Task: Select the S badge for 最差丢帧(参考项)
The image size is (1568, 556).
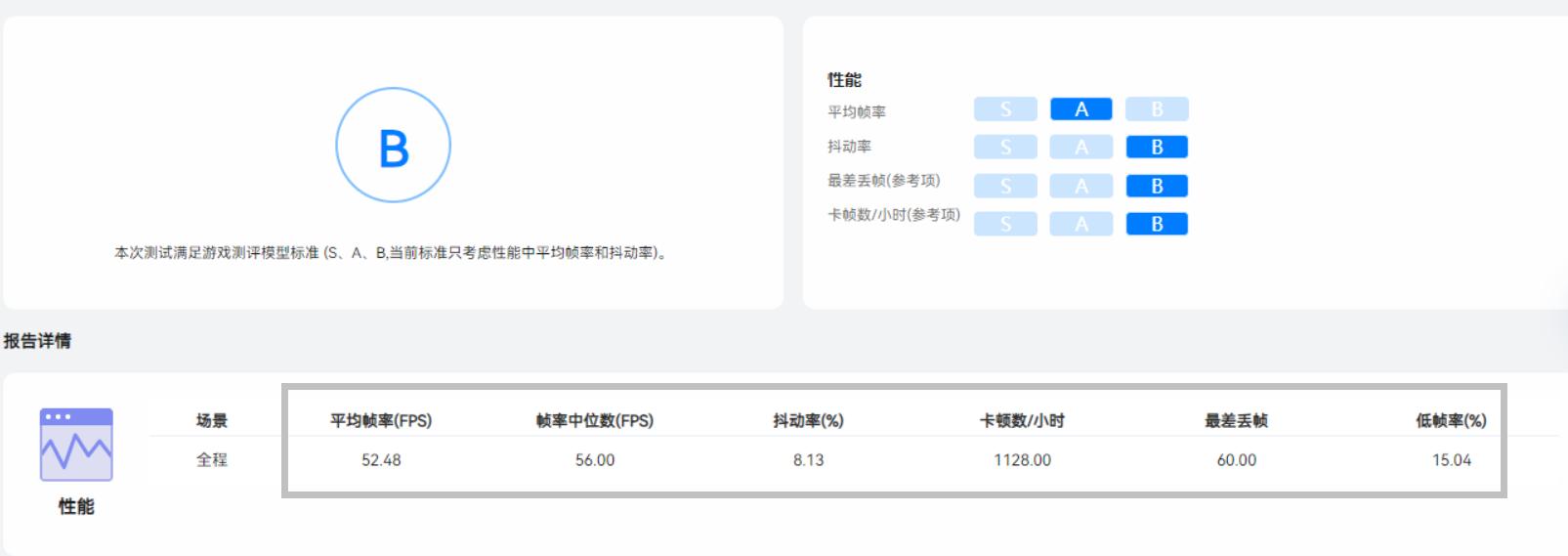Action: tap(1005, 186)
